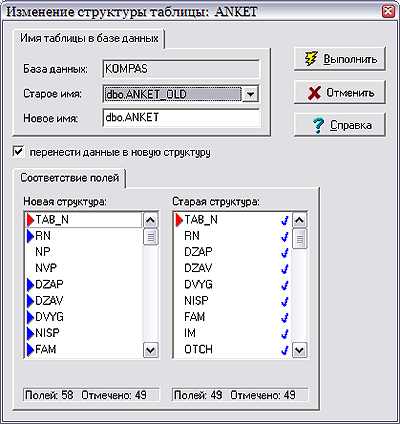Open the Старое имя dropdown arrow
Viewport: 400px width, 424px height.
point(250,94)
